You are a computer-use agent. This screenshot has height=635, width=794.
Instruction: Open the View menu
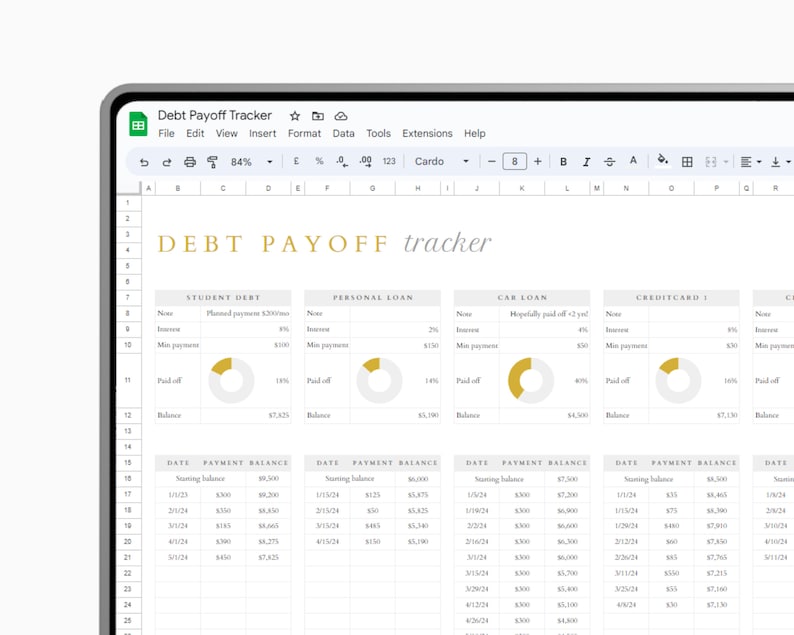tap(226, 134)
